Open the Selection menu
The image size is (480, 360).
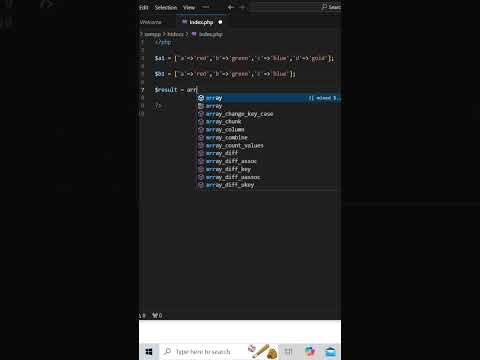click(166, 7)
